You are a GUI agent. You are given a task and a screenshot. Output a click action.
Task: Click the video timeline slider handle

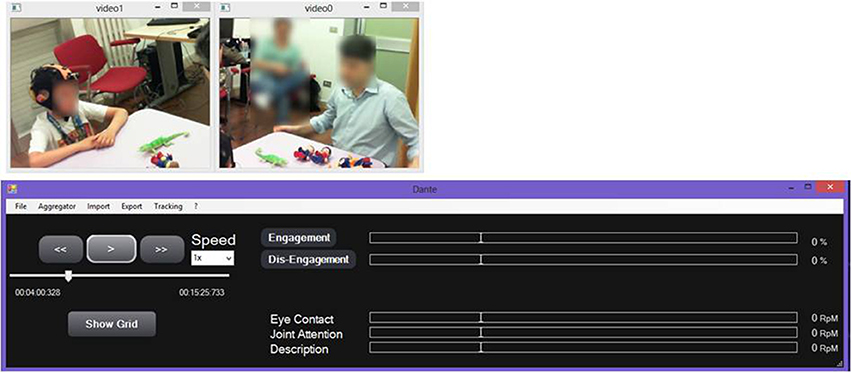(68, 276)
